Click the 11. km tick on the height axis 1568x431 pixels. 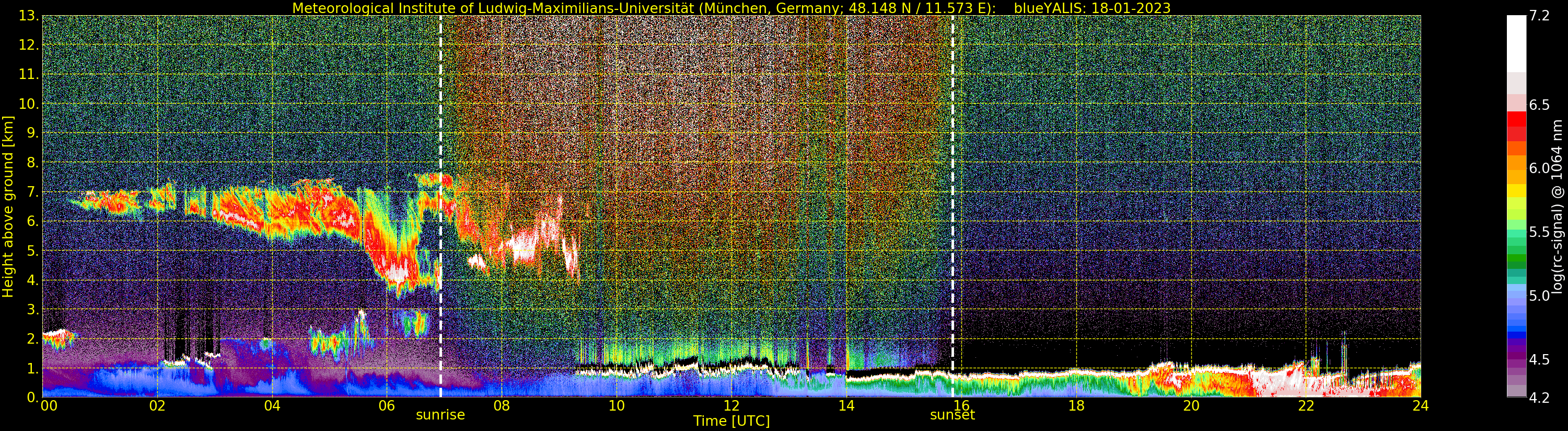(x=29, y=74)
